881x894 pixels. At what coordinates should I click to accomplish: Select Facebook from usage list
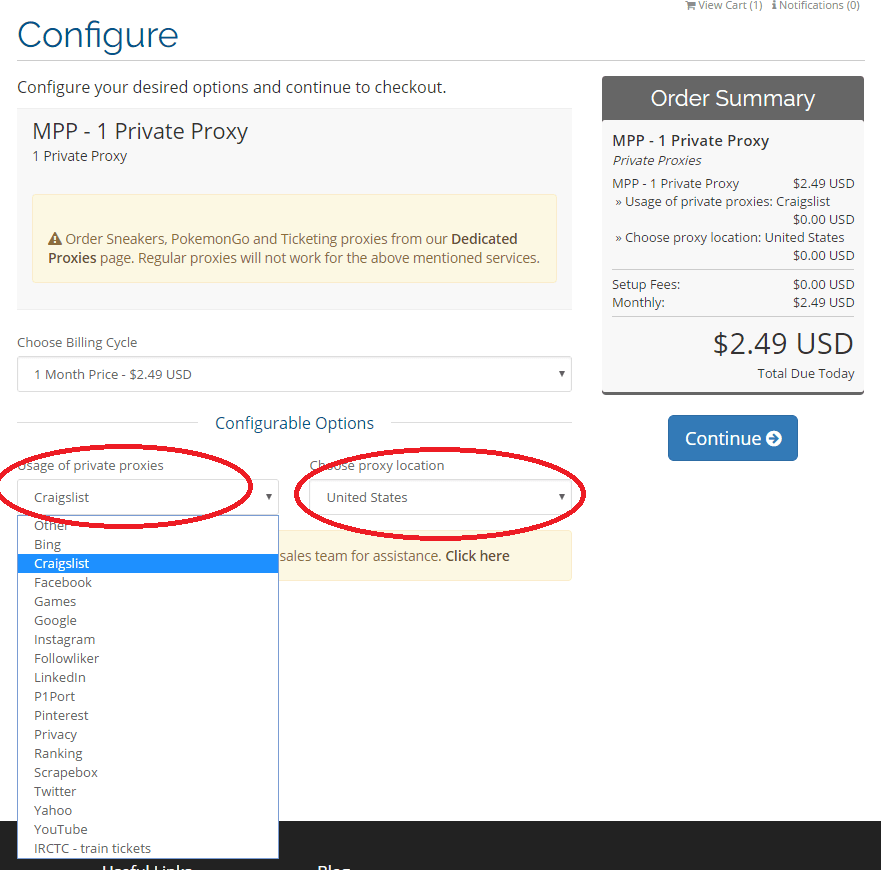(x=148, y=582)
